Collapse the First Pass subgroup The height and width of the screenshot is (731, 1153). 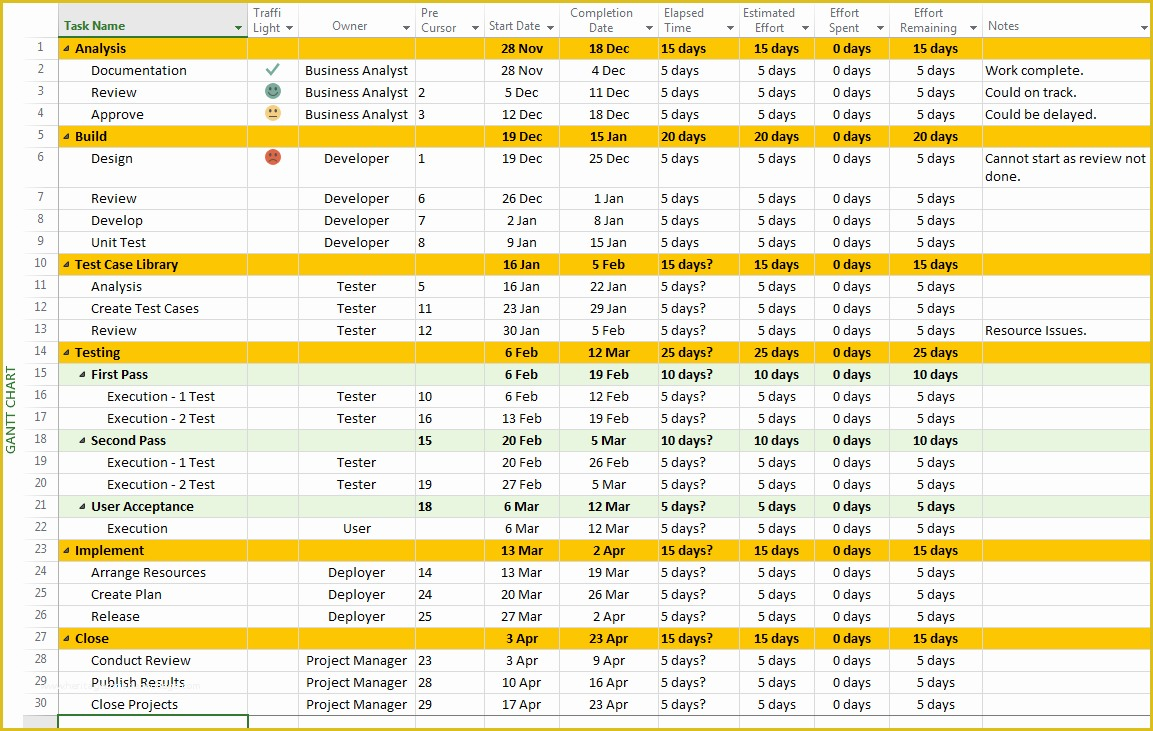tap(83, 374)
